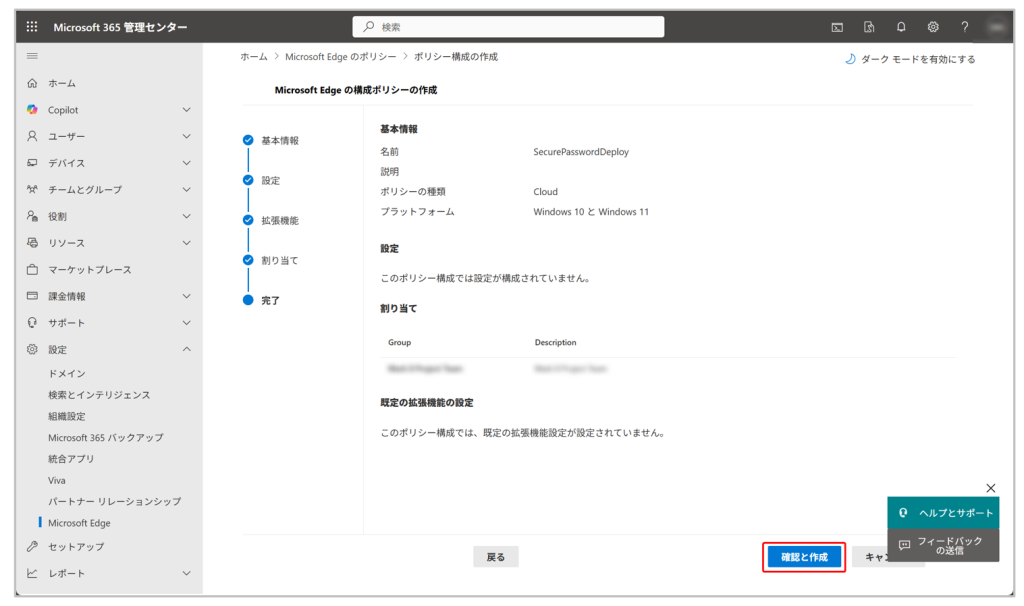
Task: Click the teams and groups icon
Action: [x=32, y=189]
